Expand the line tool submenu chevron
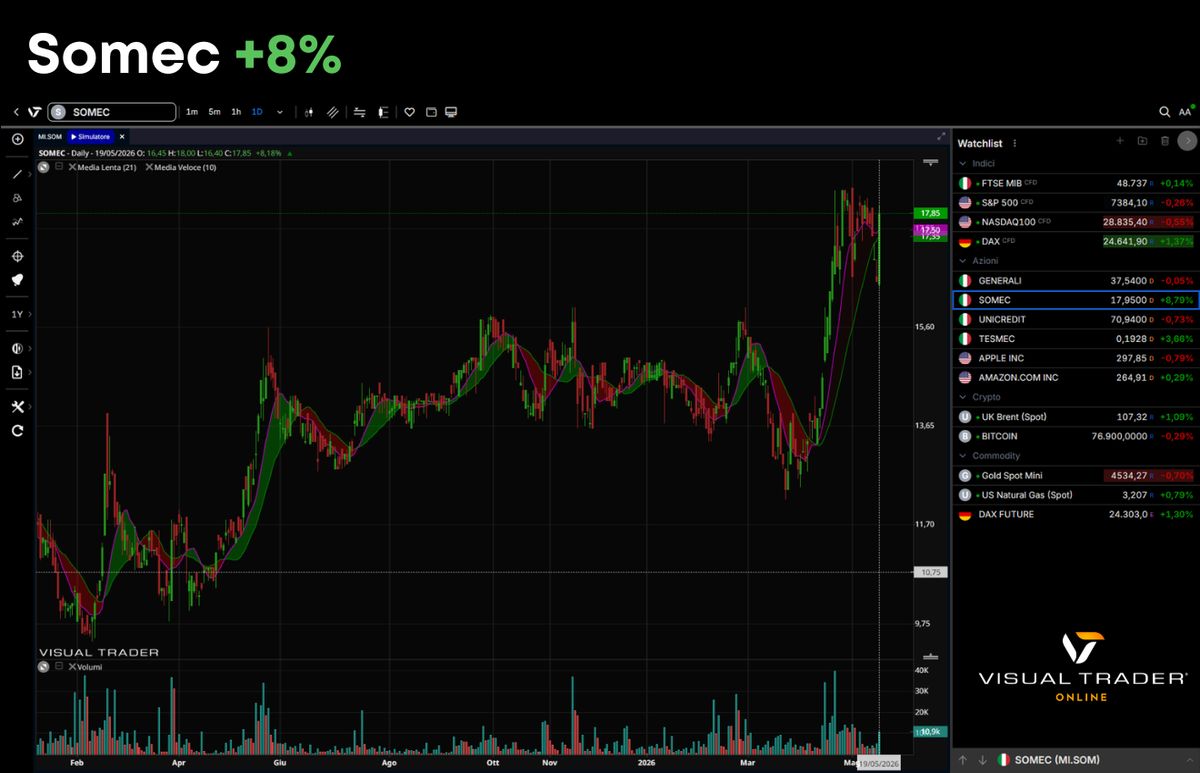 pyautogui.click(x=30, y=174)
